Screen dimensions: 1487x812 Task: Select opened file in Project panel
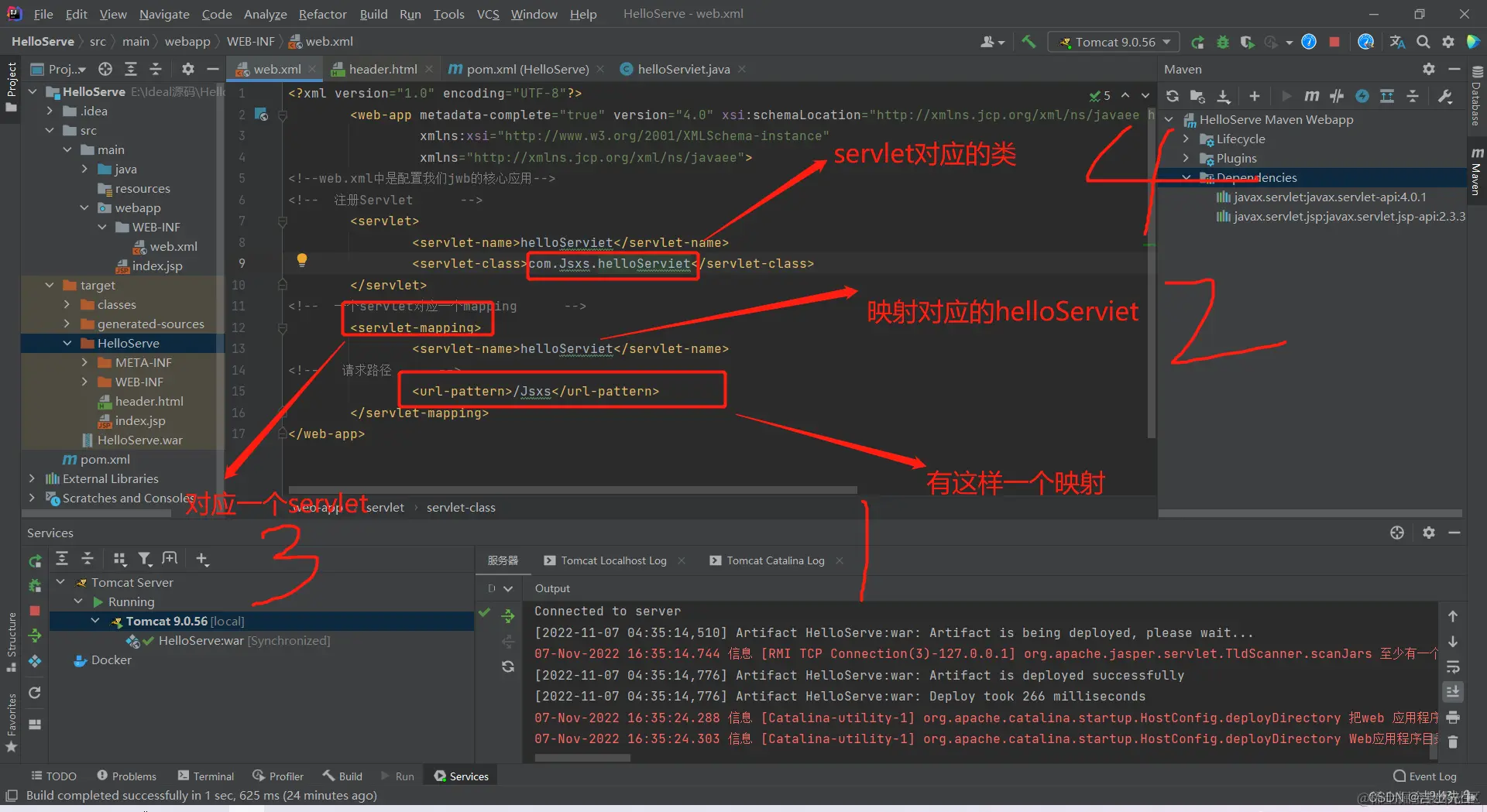coord(105,69)
